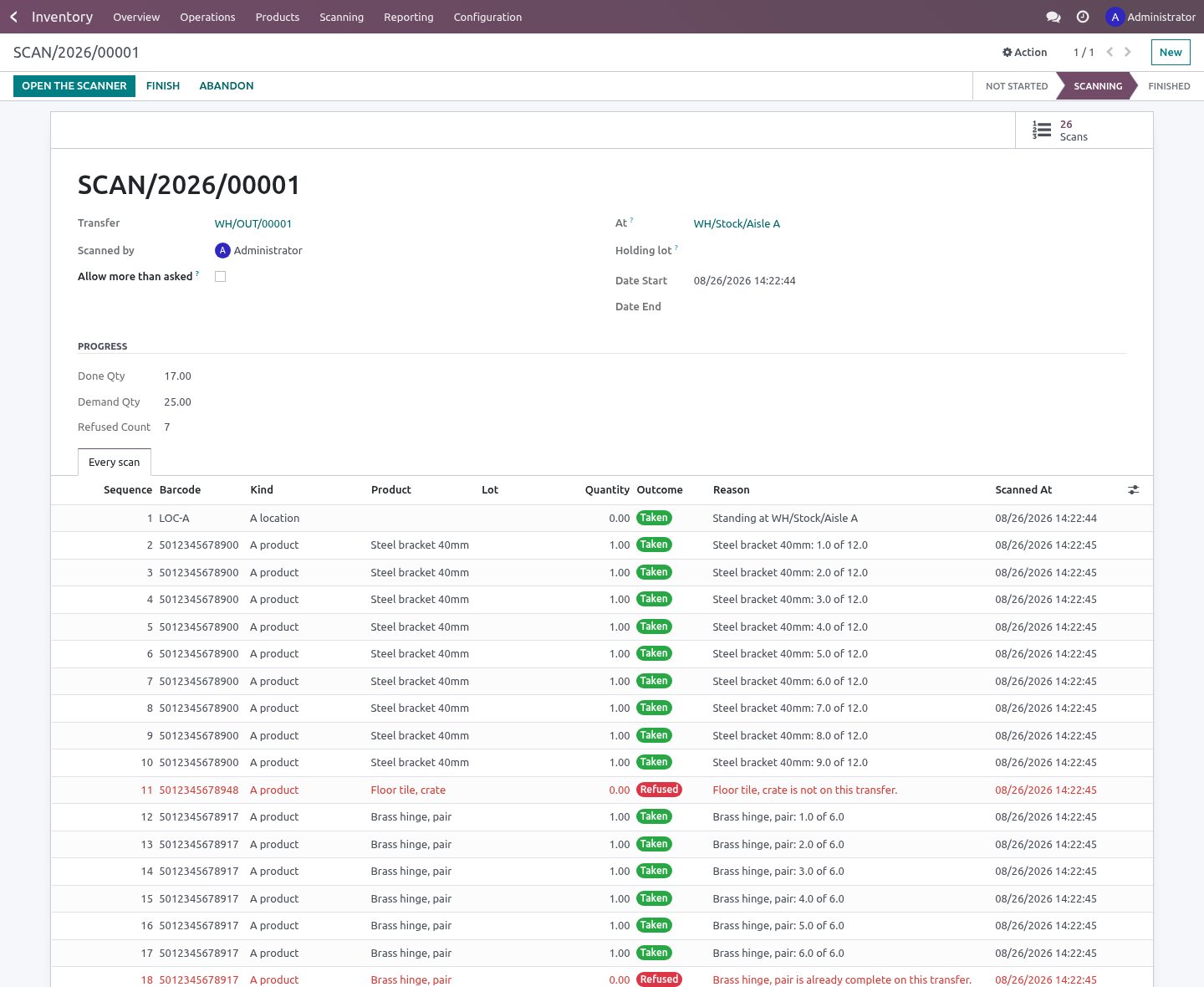The height and width of the screenshot is (987, 1204).
Task: Go to Inventory Overview
Action: (136, 17)
